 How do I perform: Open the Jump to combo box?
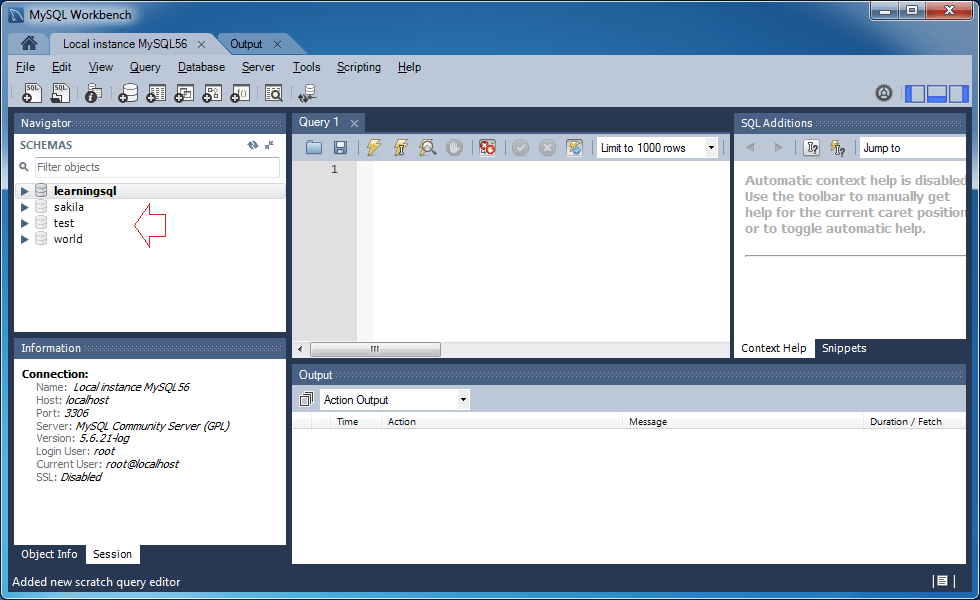pyautogui.click(x=912, y=148)
